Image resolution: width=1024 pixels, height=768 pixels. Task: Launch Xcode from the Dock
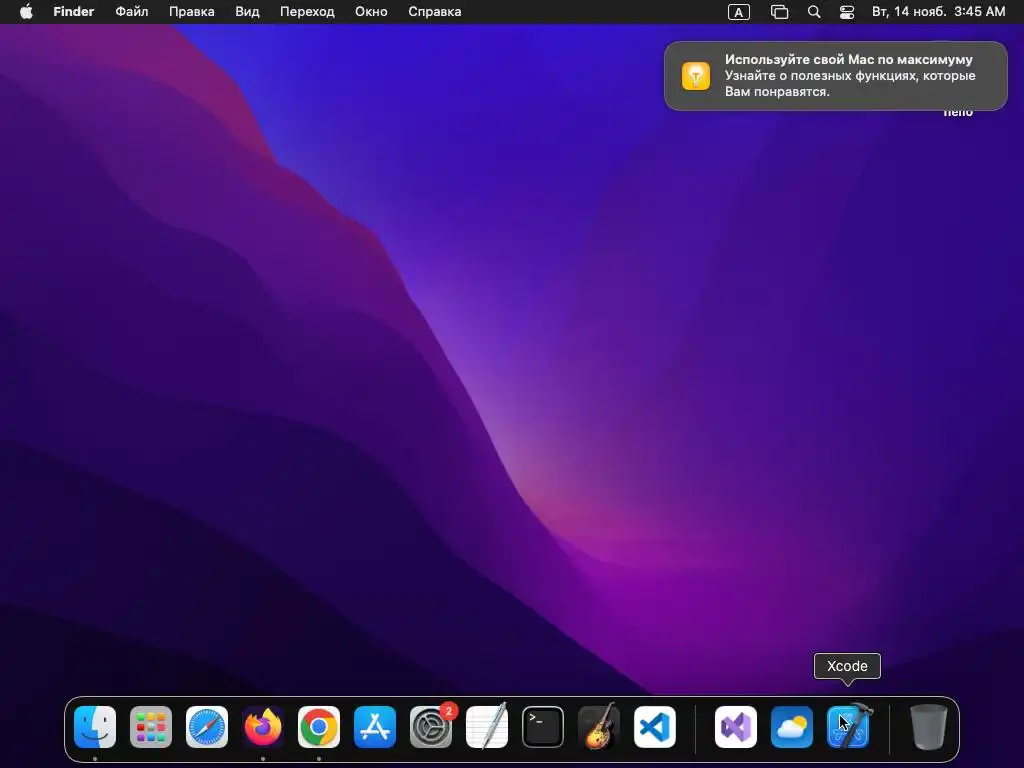pyautogui.click(x=848, y=727)
